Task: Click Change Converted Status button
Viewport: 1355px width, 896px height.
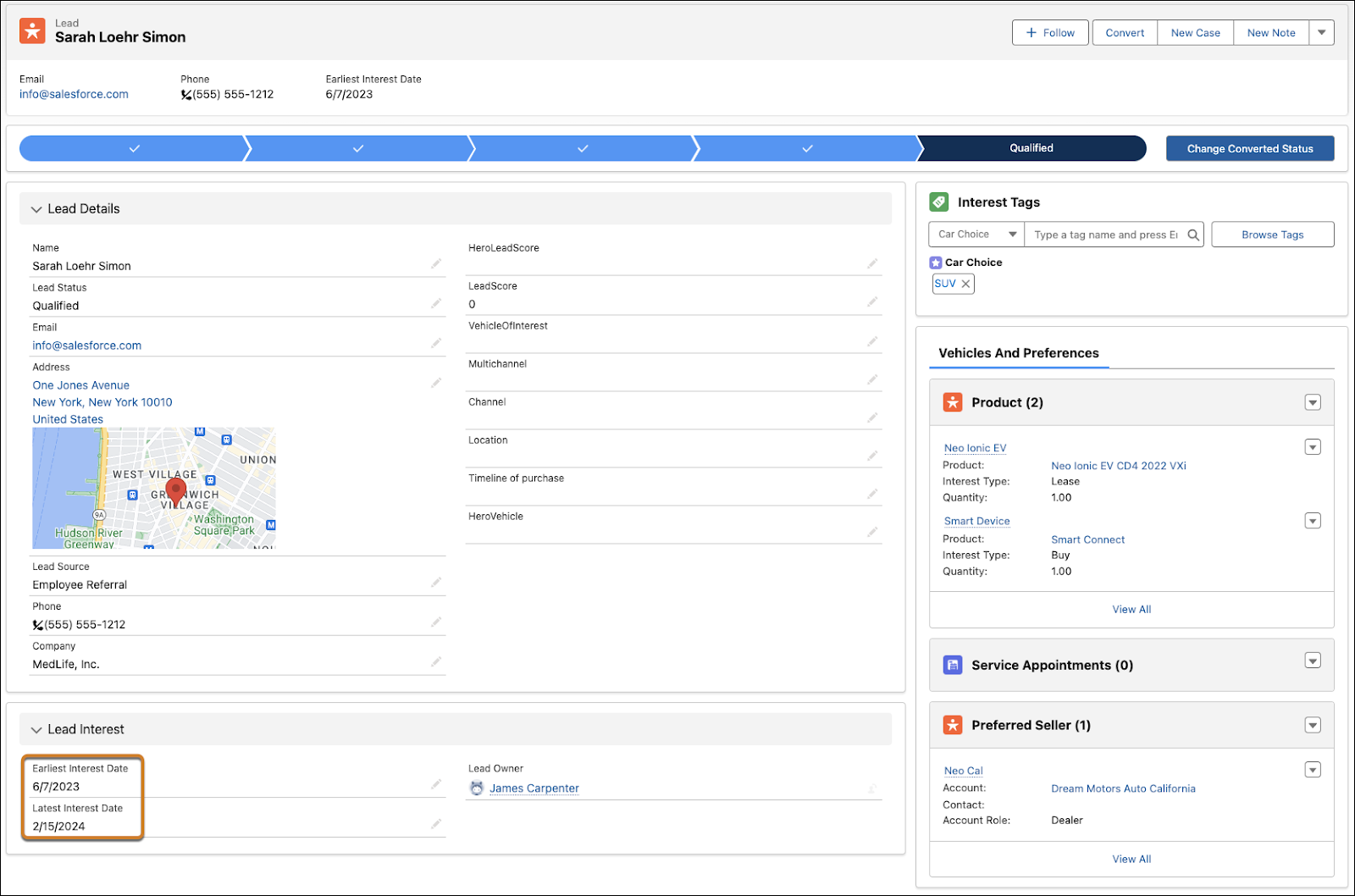Action: 1250,148
